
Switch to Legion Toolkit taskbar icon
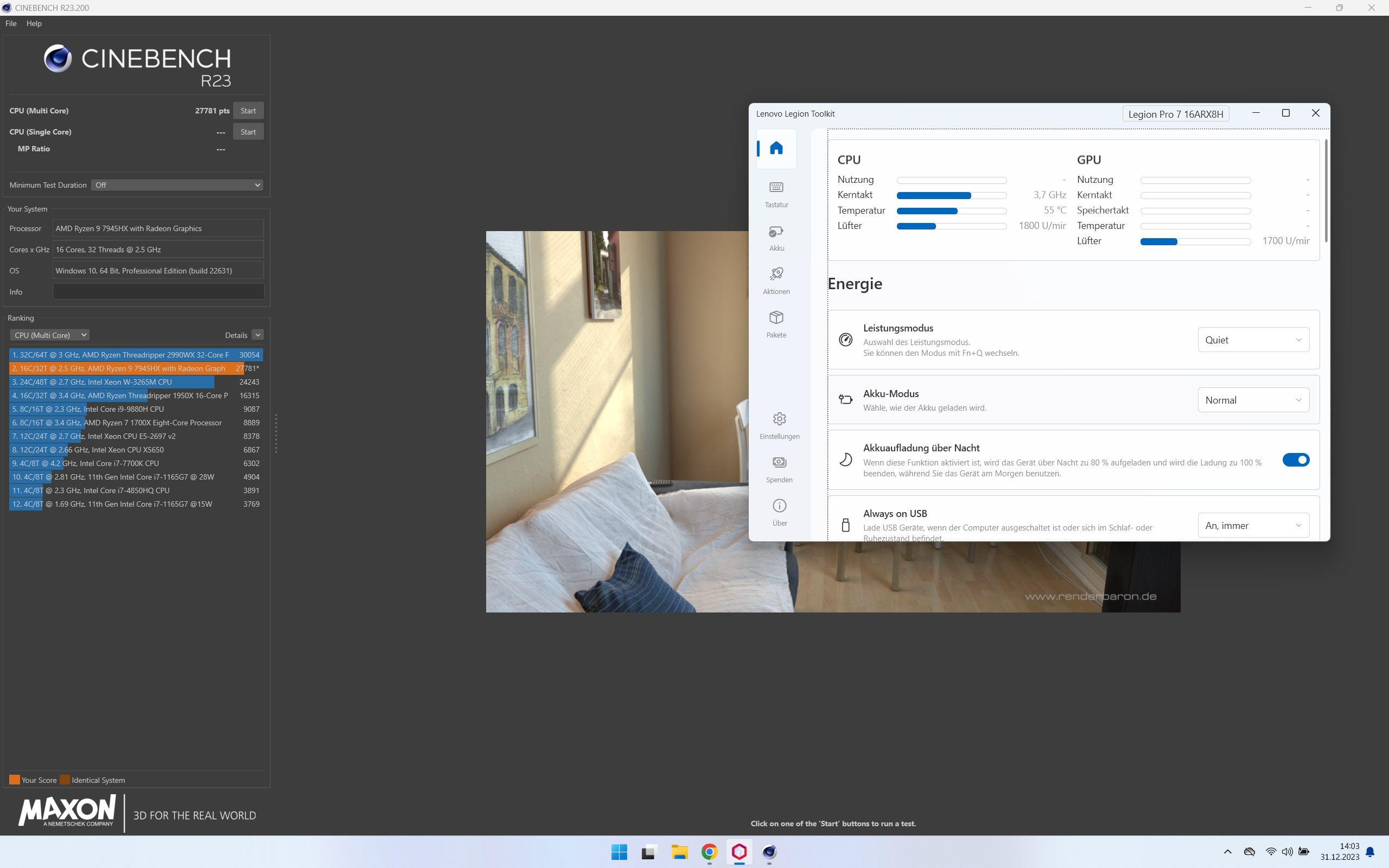(740, 852)
